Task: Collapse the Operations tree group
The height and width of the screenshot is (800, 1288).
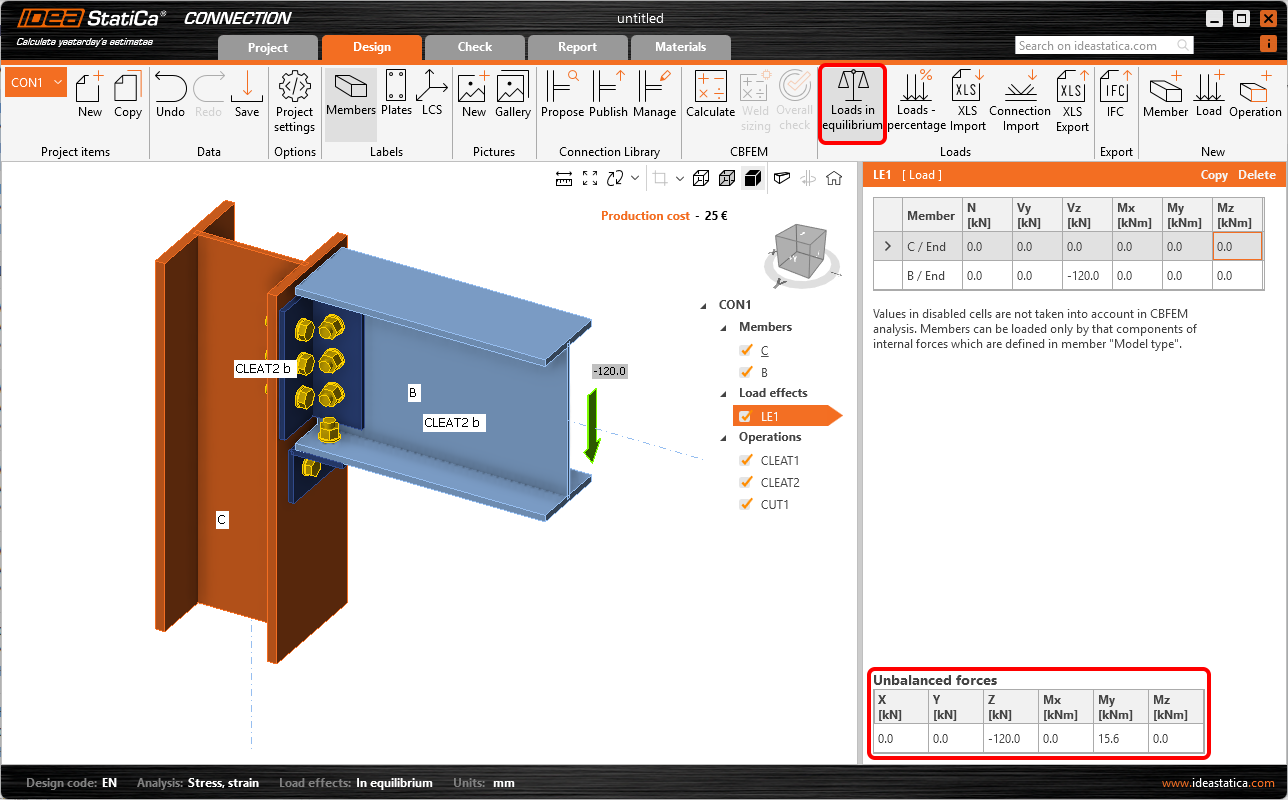Action: pyautogui.click(x=724, y=438)
